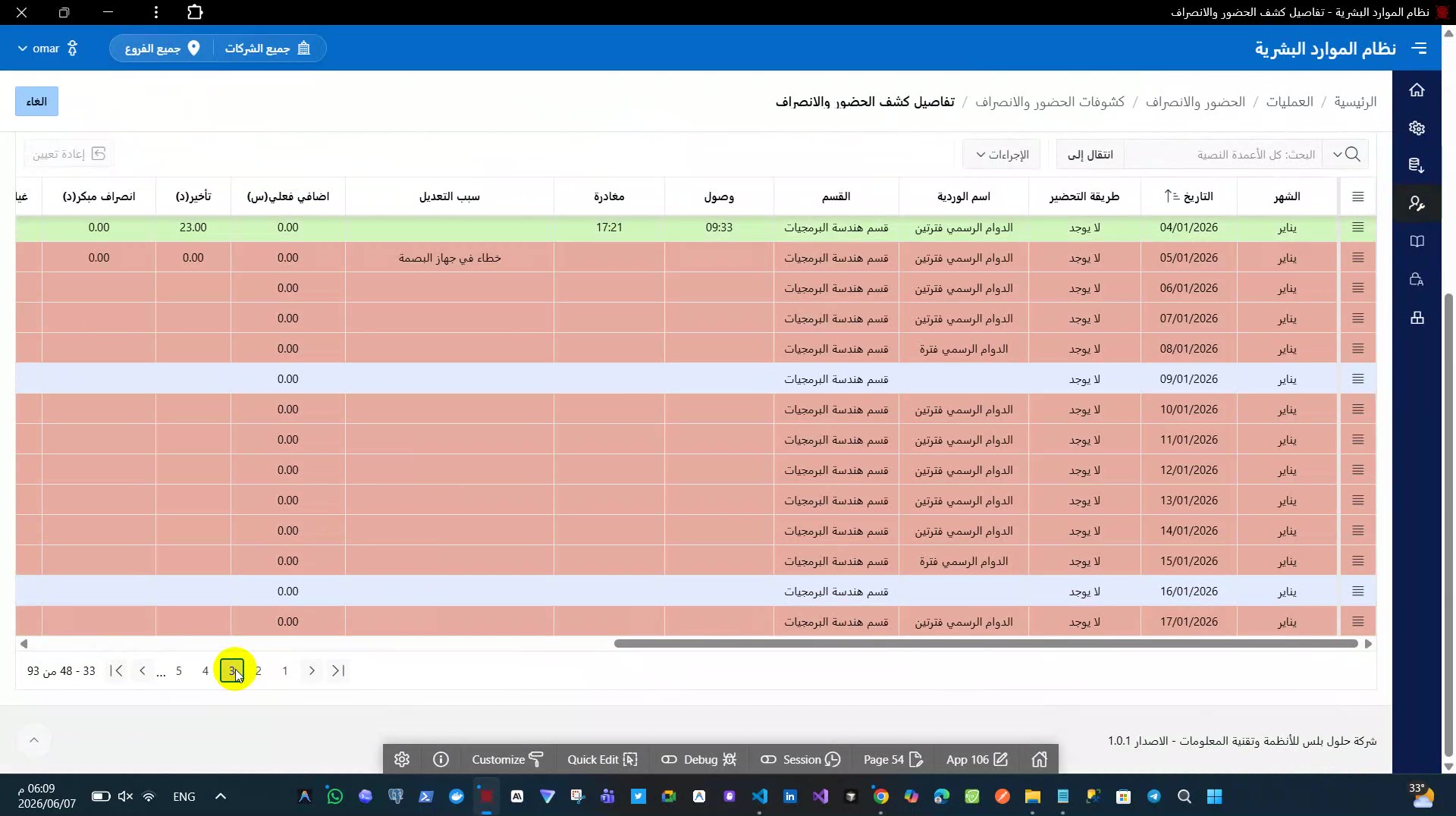Open File Explorer from the taskbar
This screenshot has height=816, width=1456.
click(1032, 796)
